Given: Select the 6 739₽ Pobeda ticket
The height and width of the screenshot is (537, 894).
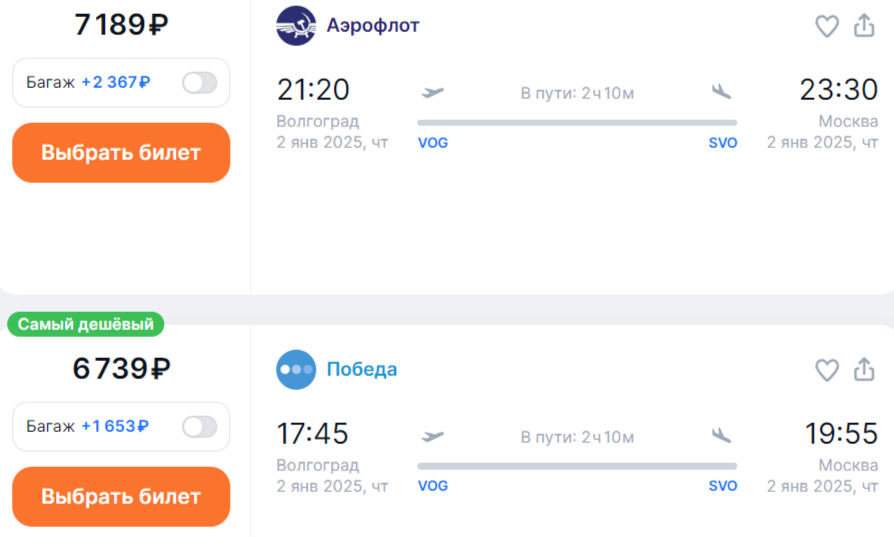Looking at the screenshot, I should point(121,496).
